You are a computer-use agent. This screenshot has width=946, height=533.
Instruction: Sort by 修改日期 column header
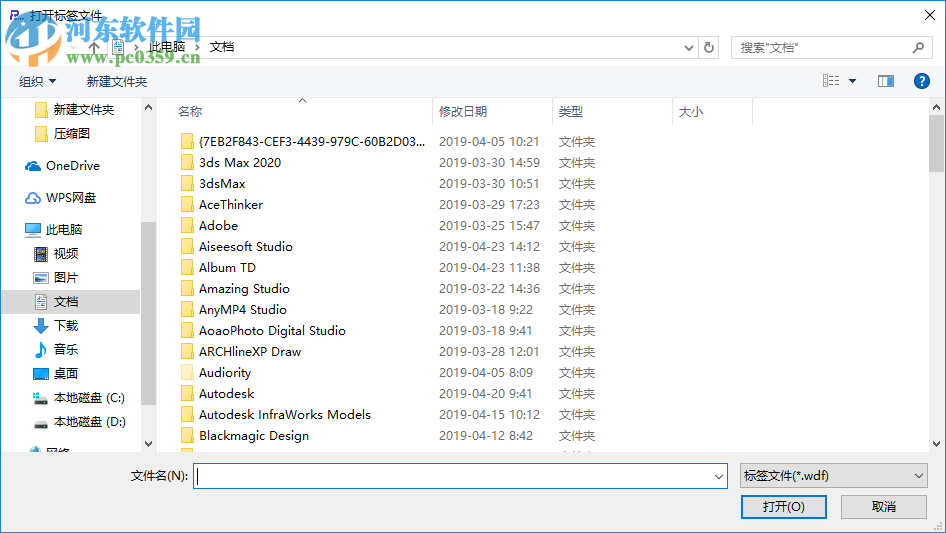463,112
